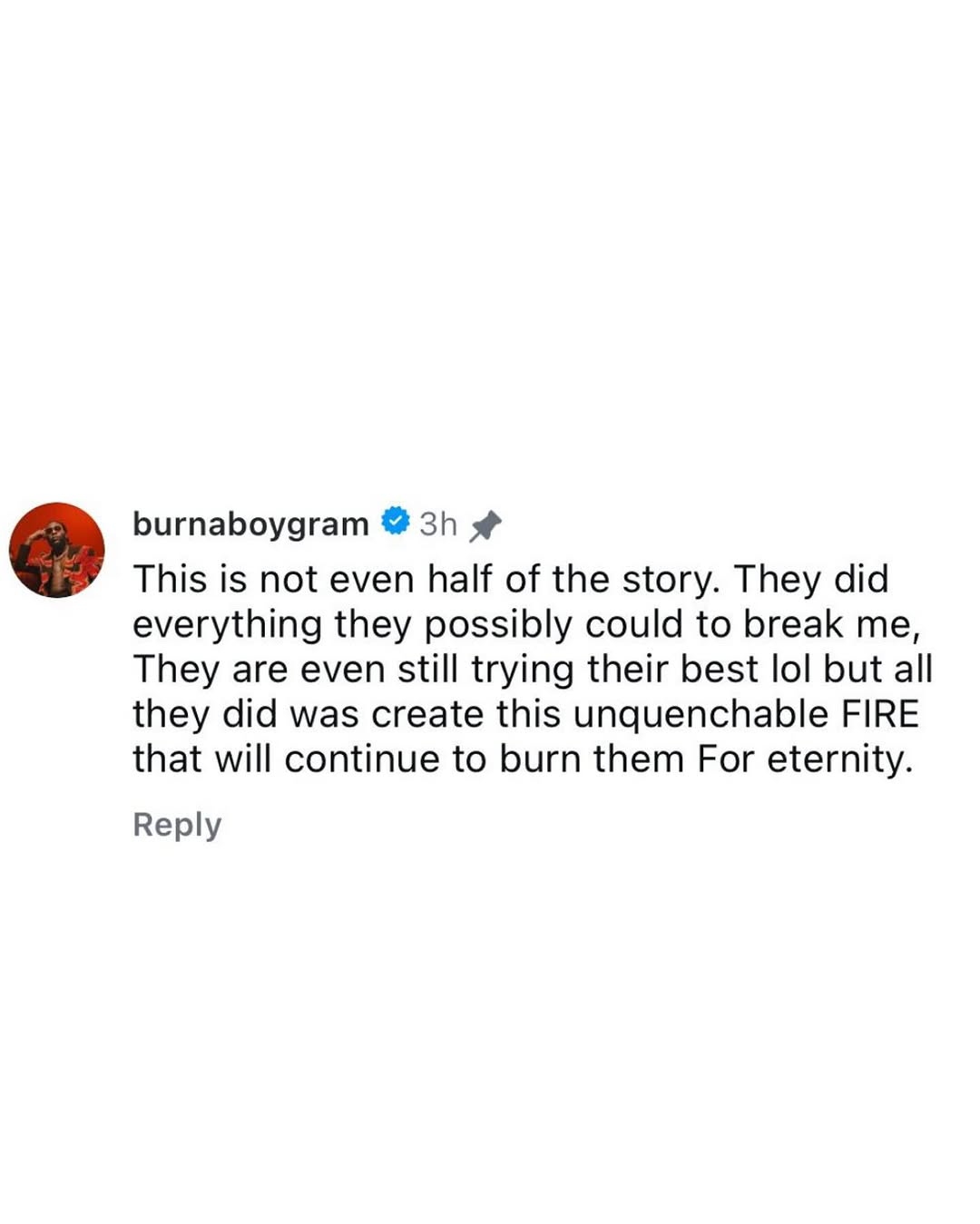Open the burnaboygram username link
Image resolution: width=980 pixels, height=1224 pixels.
(250, 524)
